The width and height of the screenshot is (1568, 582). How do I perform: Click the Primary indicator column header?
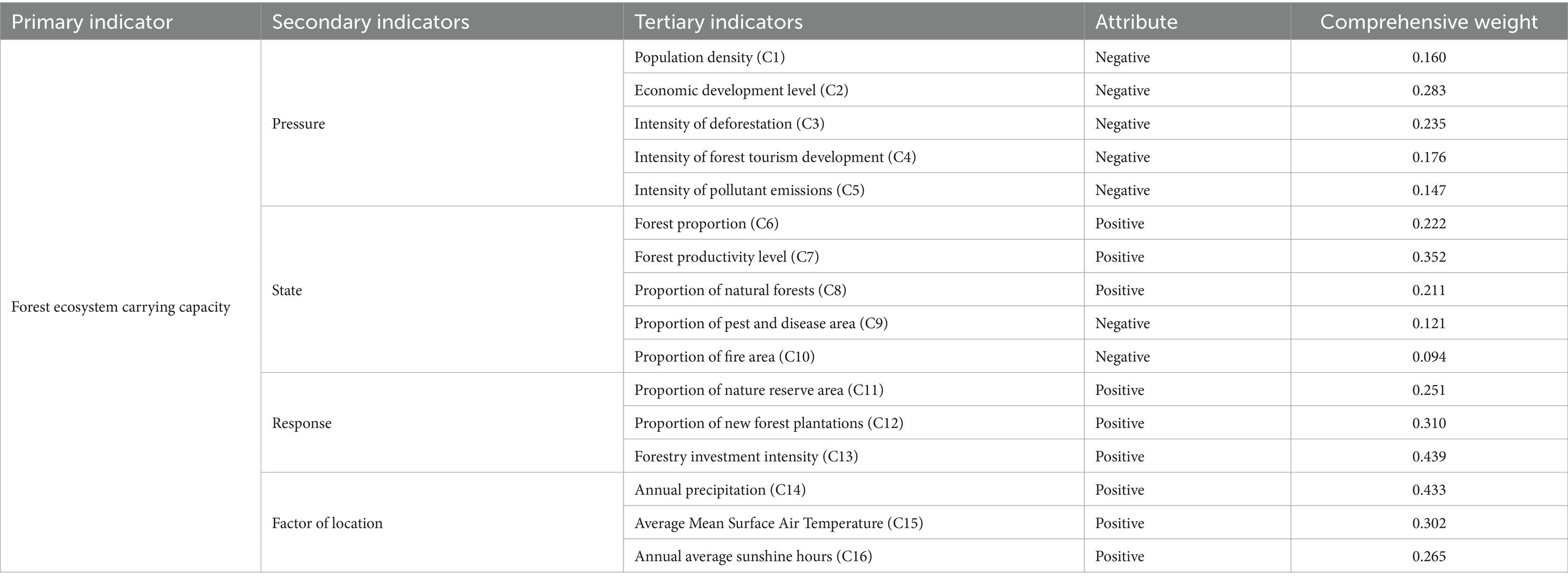(x=130, y=21)
